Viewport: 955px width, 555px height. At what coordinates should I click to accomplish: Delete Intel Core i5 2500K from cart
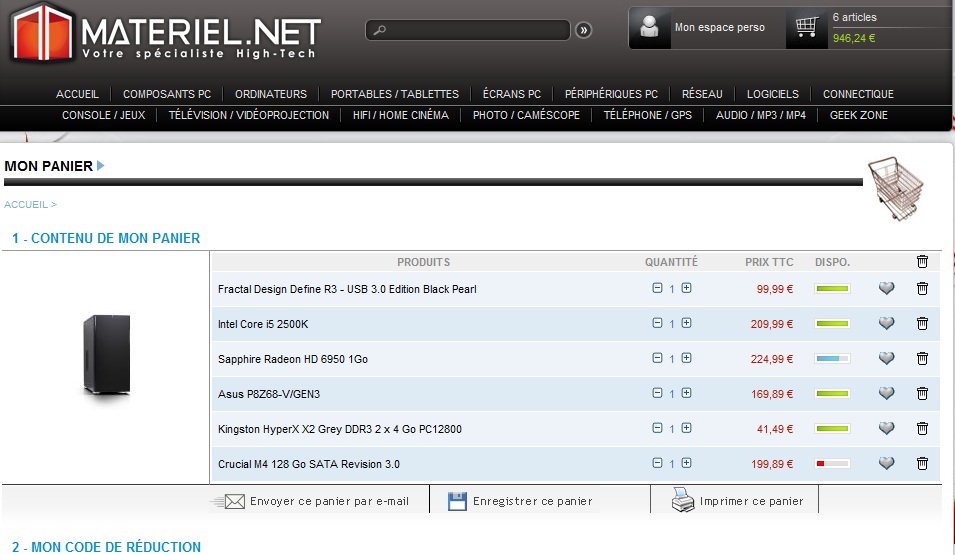[x=922, y=324]
